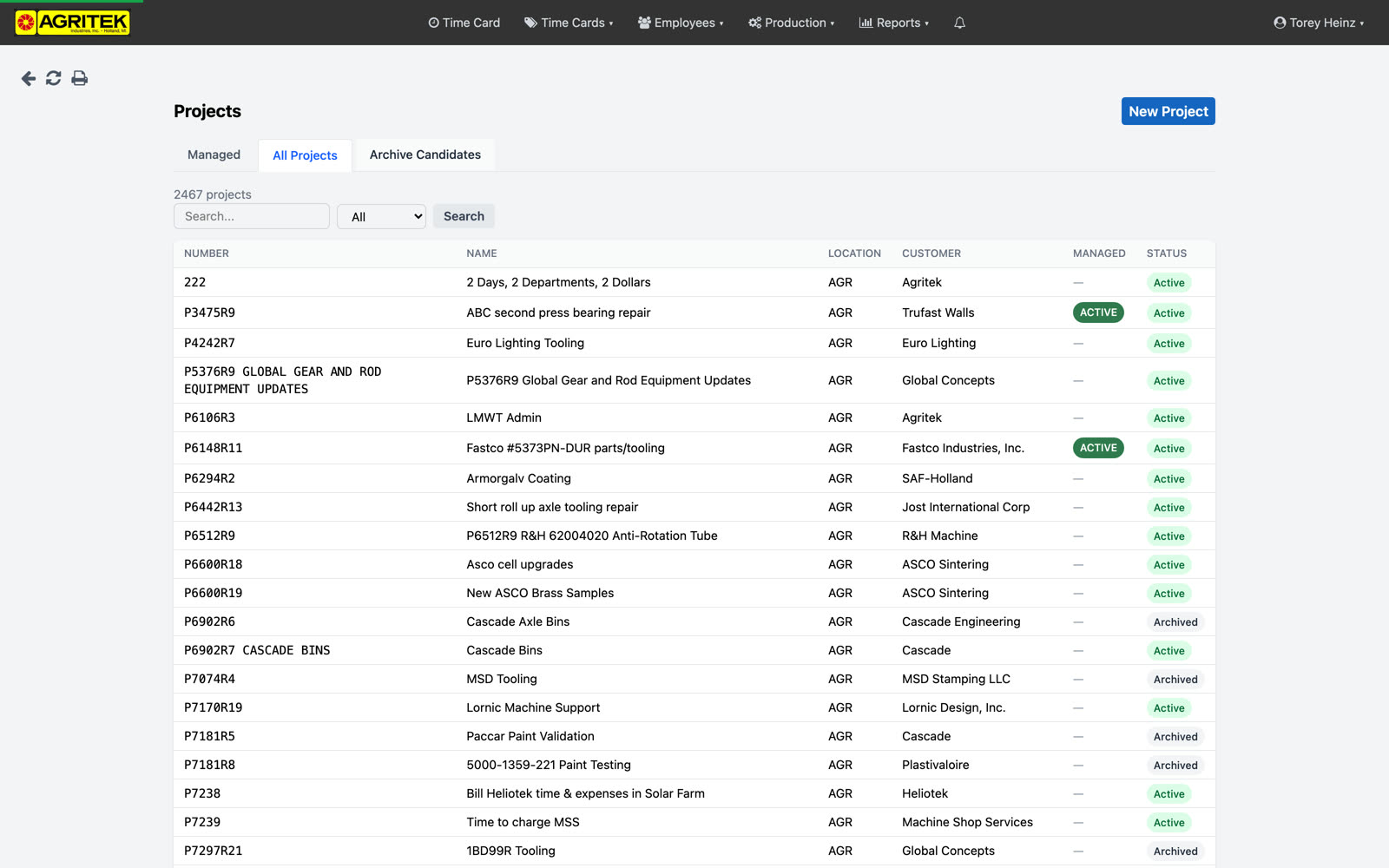The image size is (1389, 868).
Task: Click Active status for SAF-Holland row
Action: (1168, 479)
